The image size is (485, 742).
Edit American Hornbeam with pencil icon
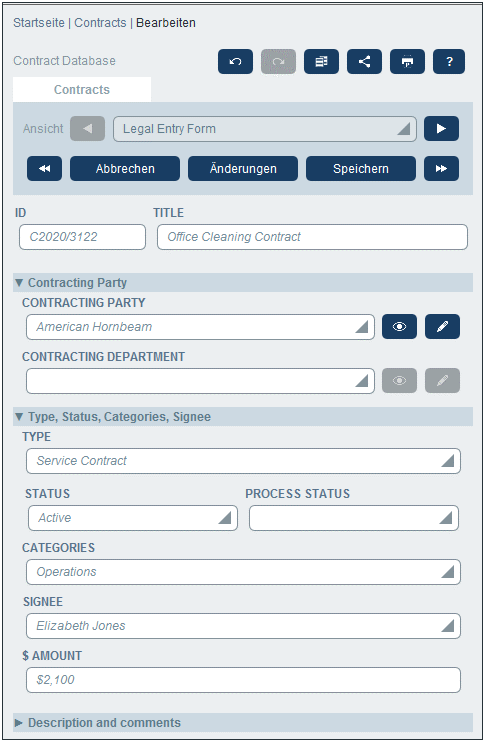[442, 327]
